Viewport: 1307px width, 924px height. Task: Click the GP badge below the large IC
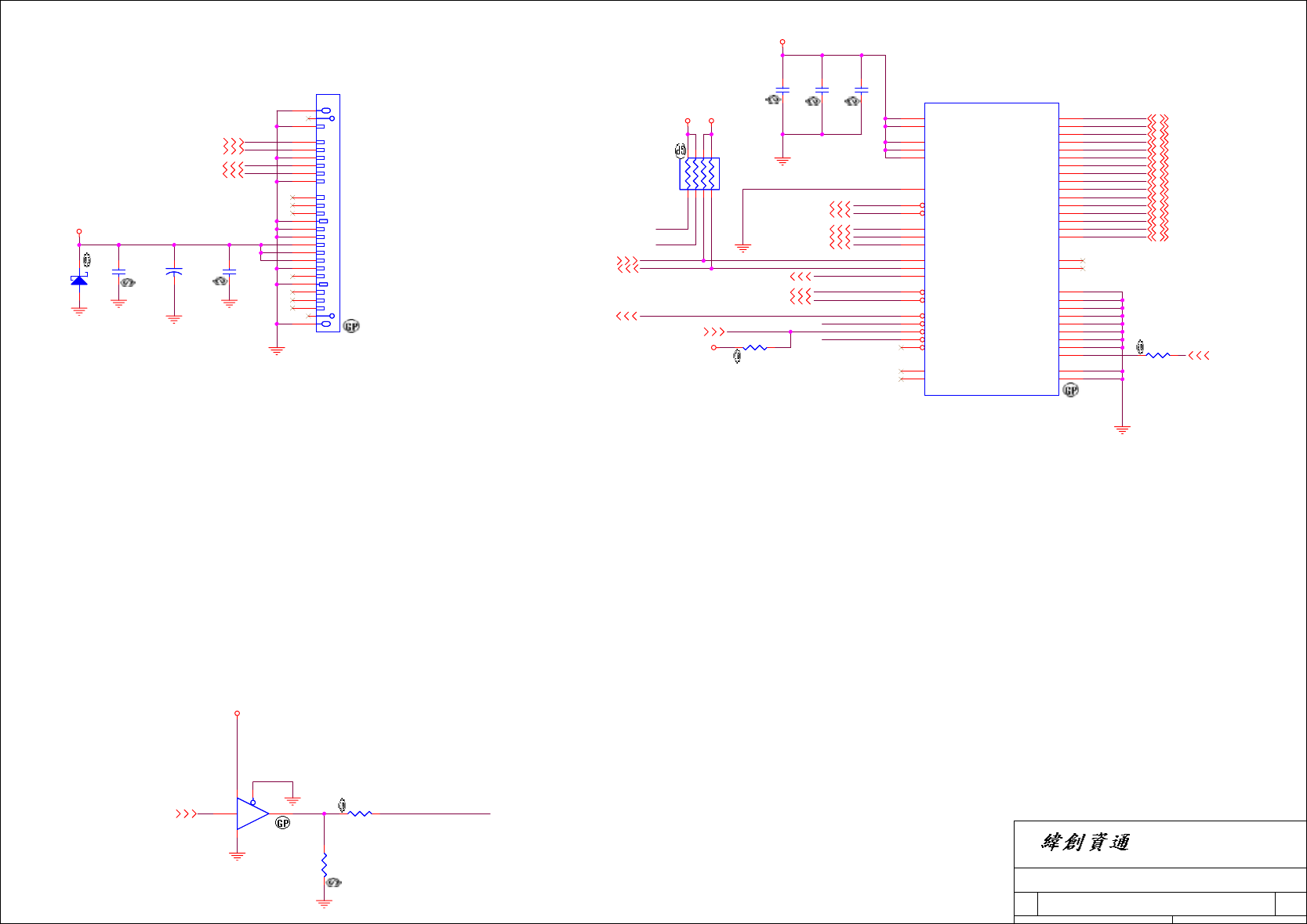pyautogui.click(x=1070, y=390)
